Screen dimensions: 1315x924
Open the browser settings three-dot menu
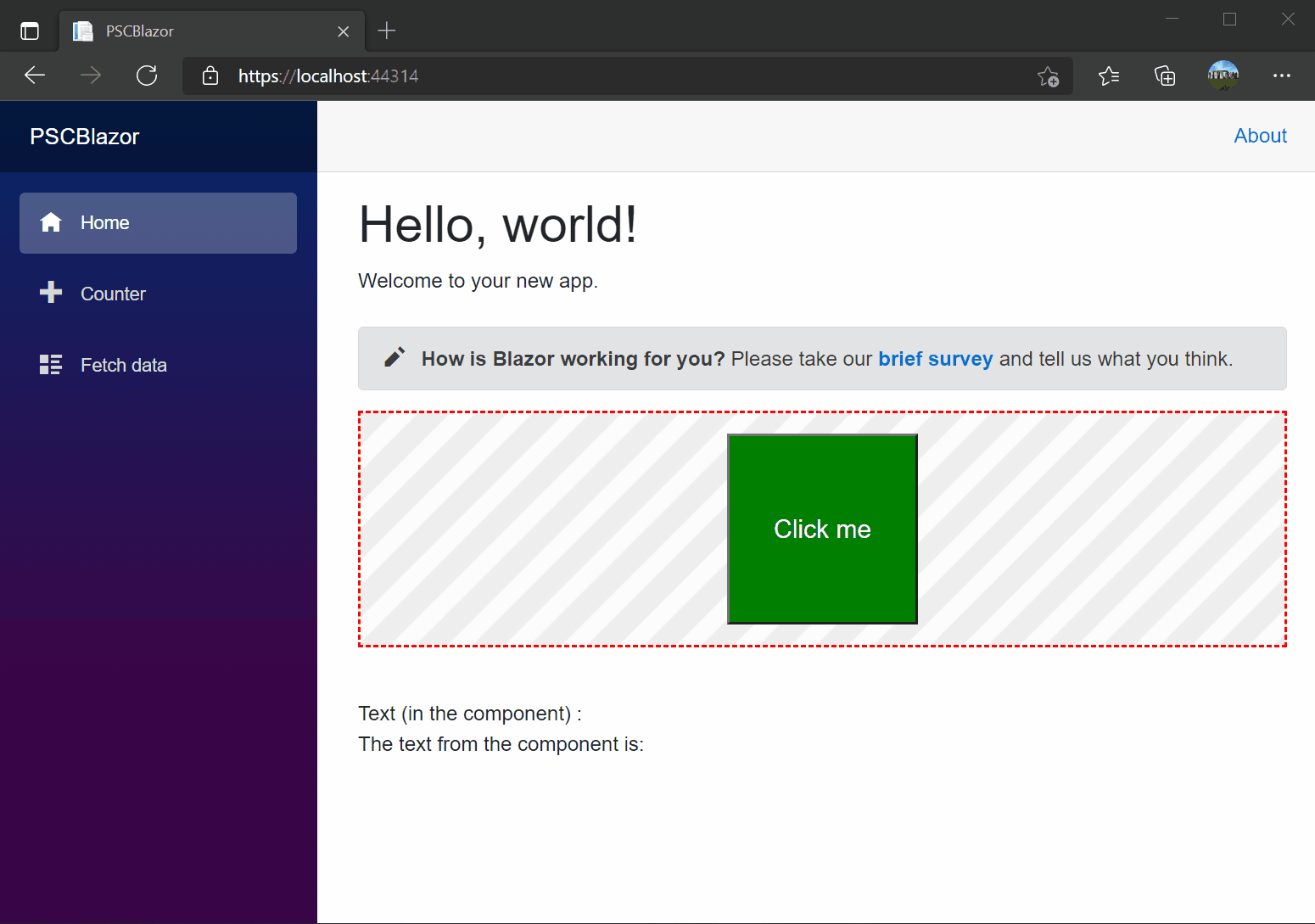click(x=1282, y=76)
